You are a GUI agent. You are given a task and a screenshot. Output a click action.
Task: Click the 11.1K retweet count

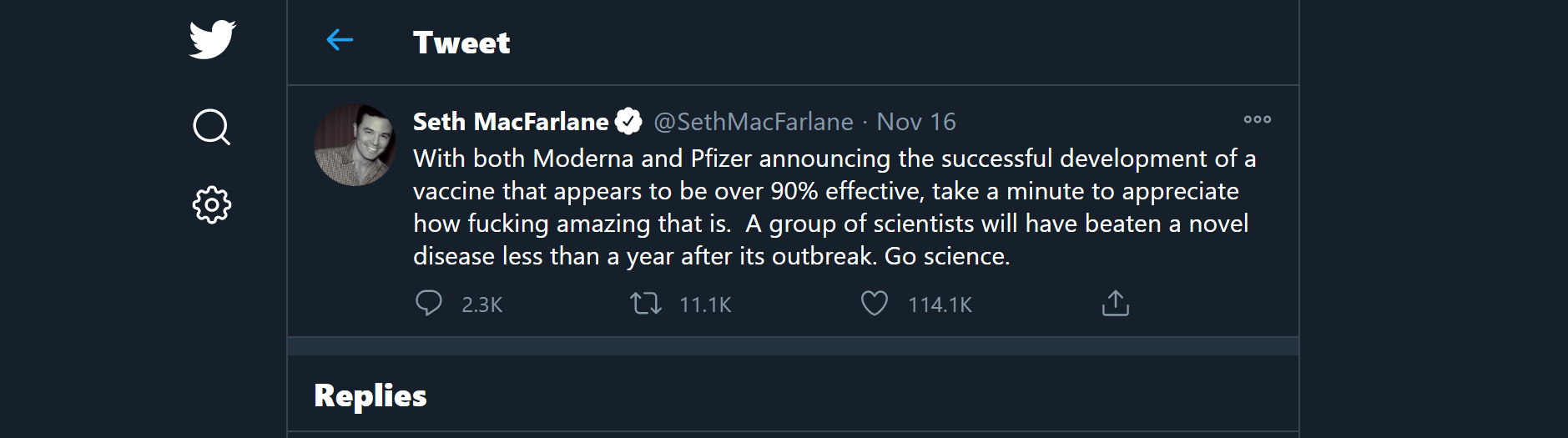click(x=705, y=305)
